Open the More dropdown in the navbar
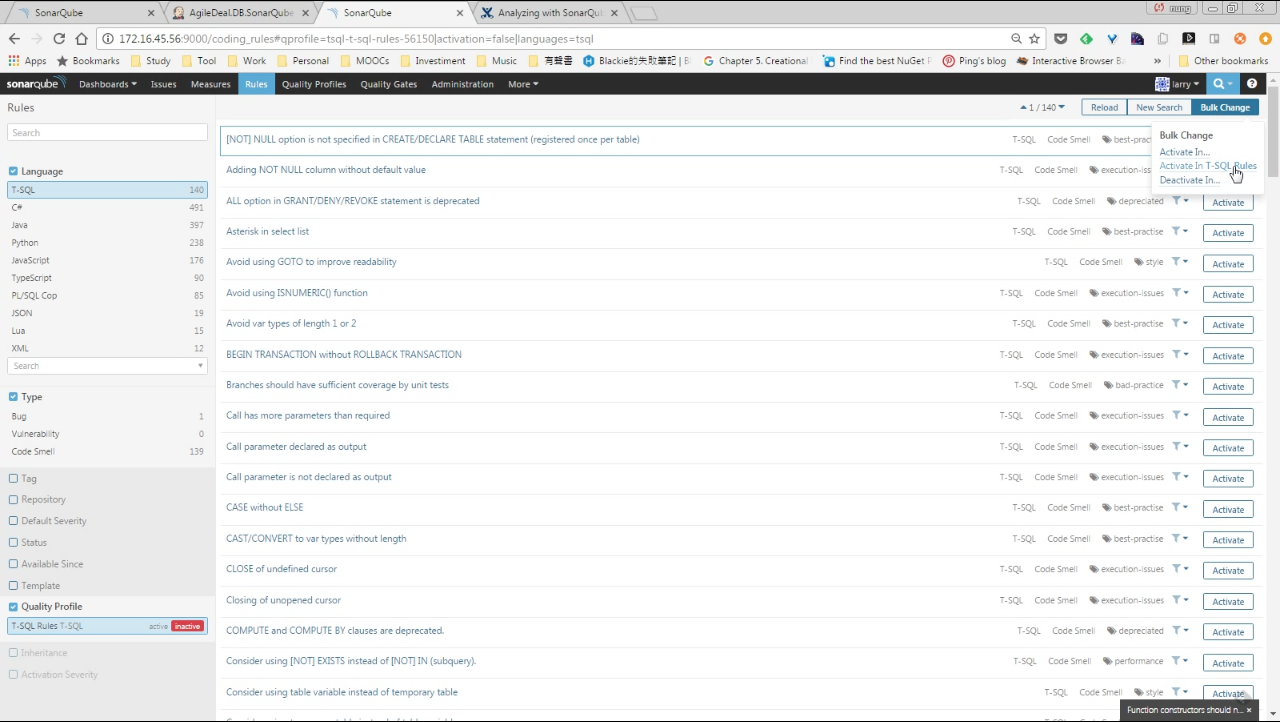 pos(523,84)
